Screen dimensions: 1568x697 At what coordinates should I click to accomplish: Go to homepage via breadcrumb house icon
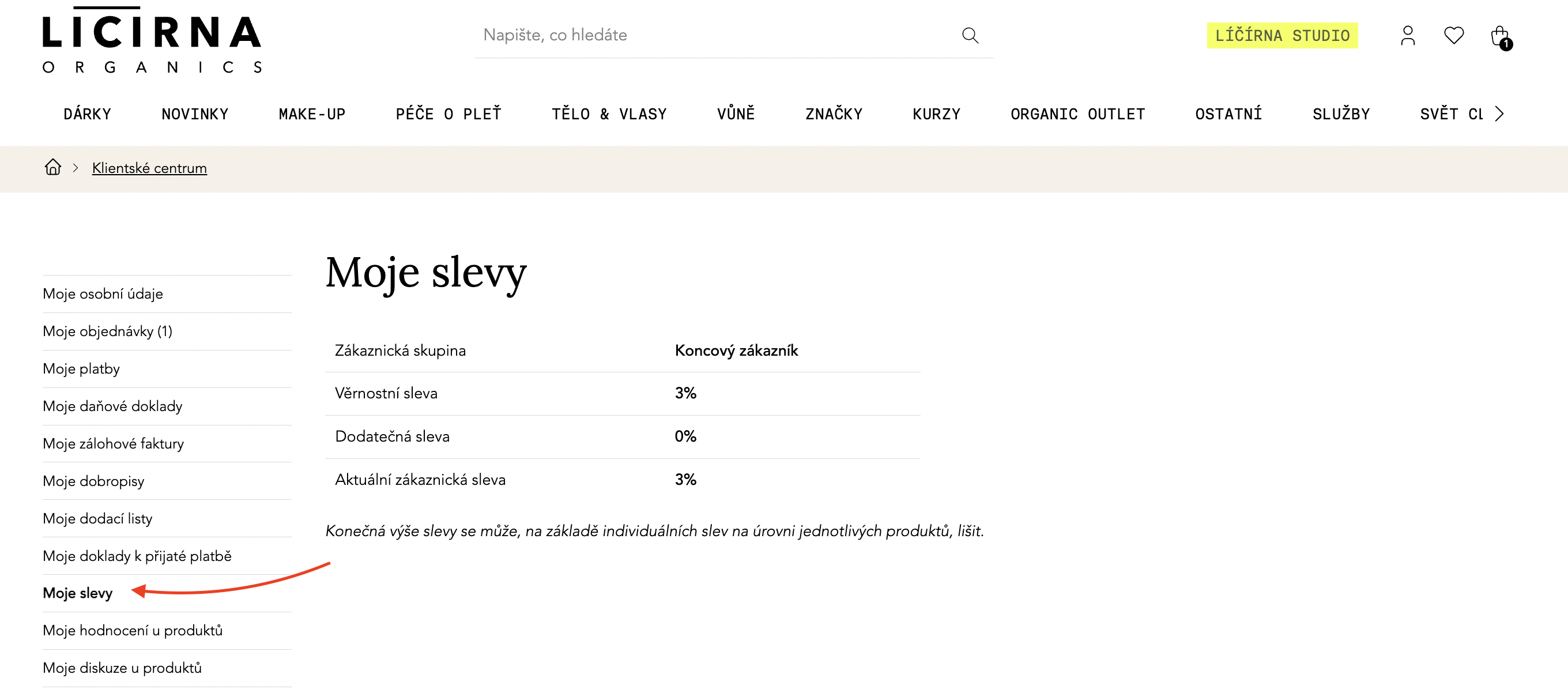click(53, 167)
